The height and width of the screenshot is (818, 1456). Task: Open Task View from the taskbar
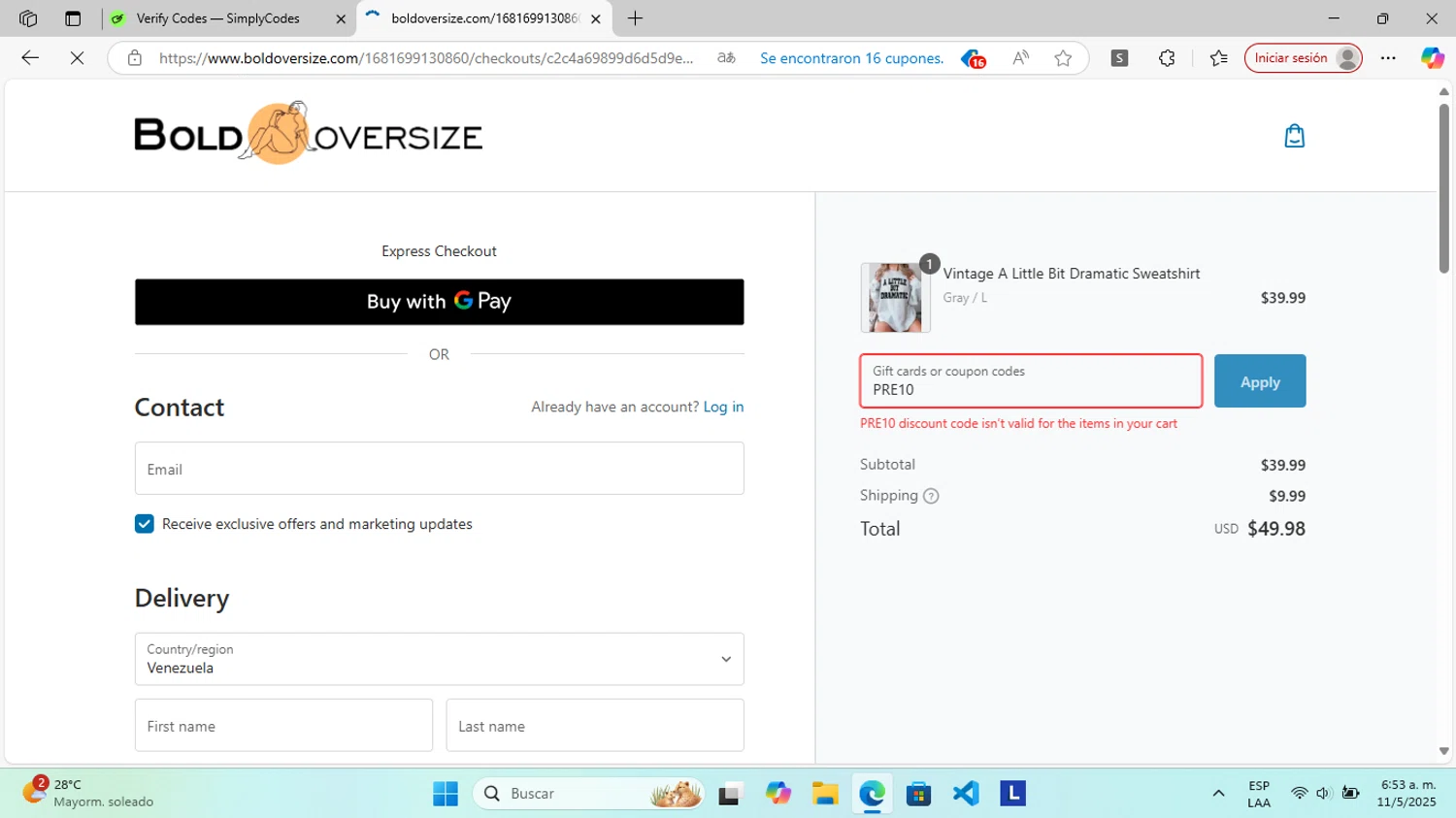tap(731, 794)
